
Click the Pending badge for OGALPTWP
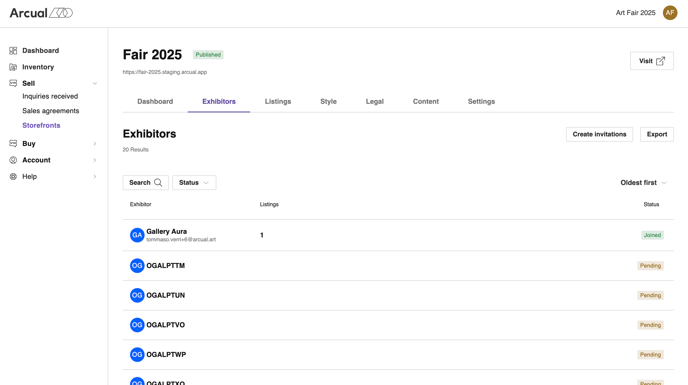(x=650, y=355)
